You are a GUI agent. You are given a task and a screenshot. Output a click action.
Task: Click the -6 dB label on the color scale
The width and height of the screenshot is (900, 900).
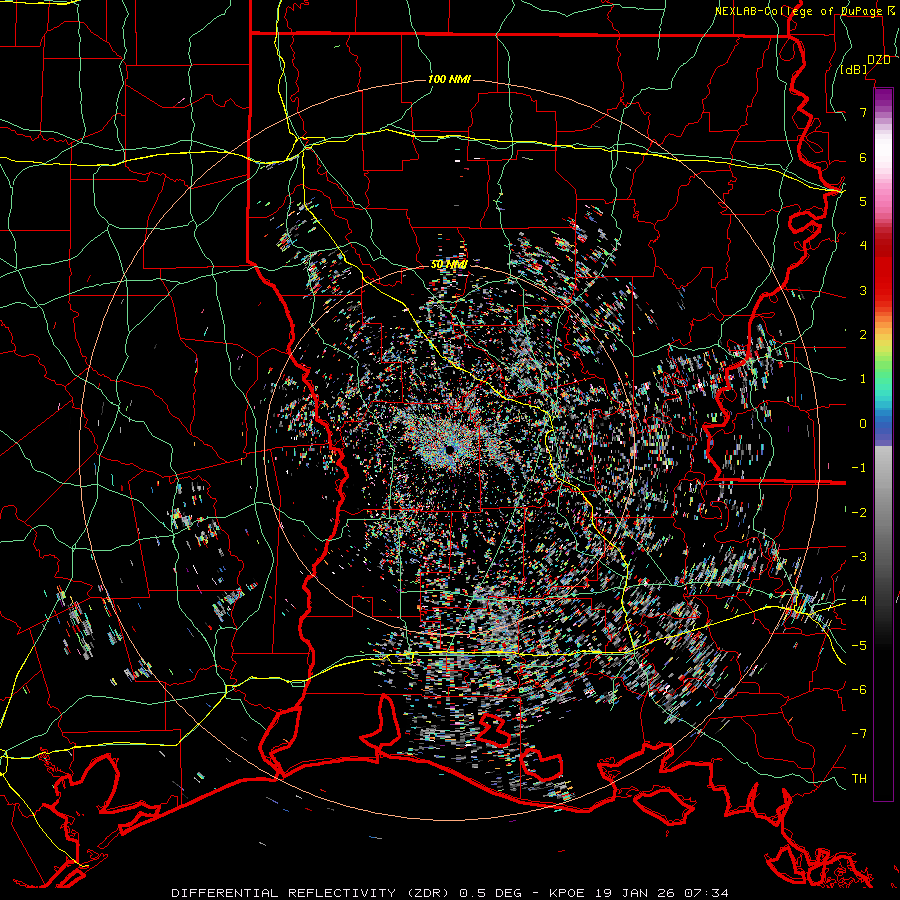(x=859, y=690)
